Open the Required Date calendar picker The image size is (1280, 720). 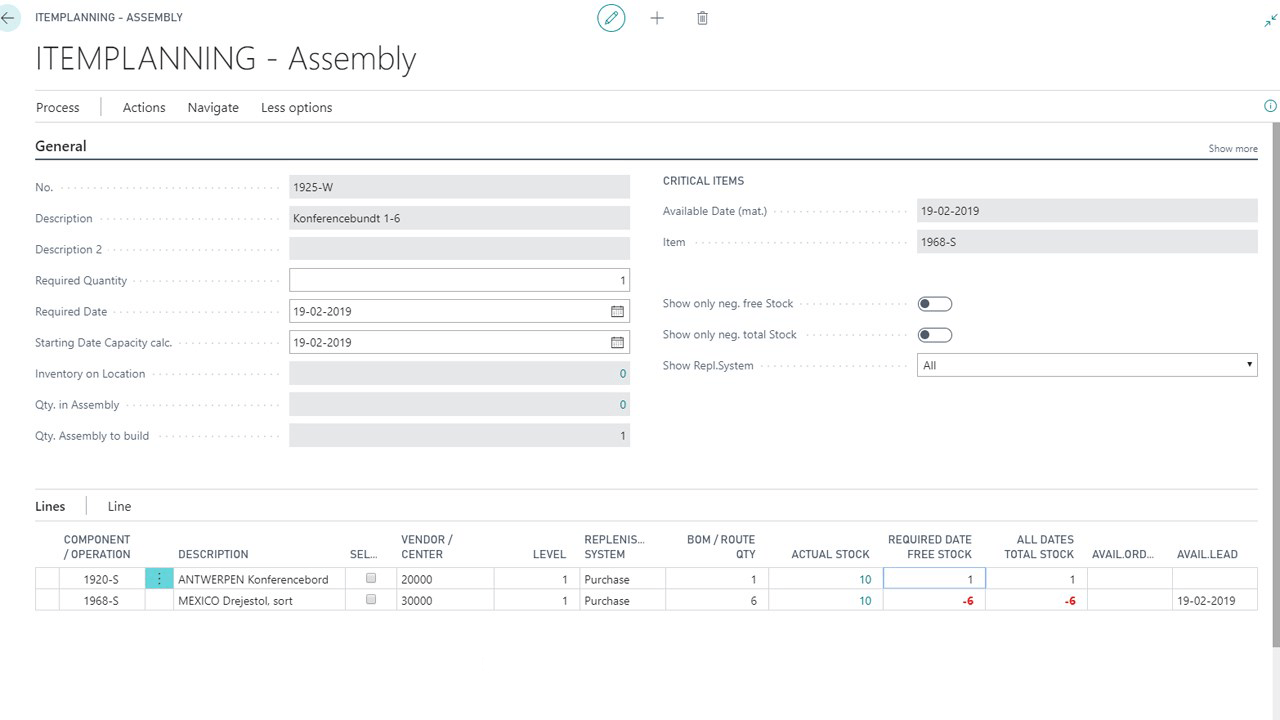pos(617,311)
